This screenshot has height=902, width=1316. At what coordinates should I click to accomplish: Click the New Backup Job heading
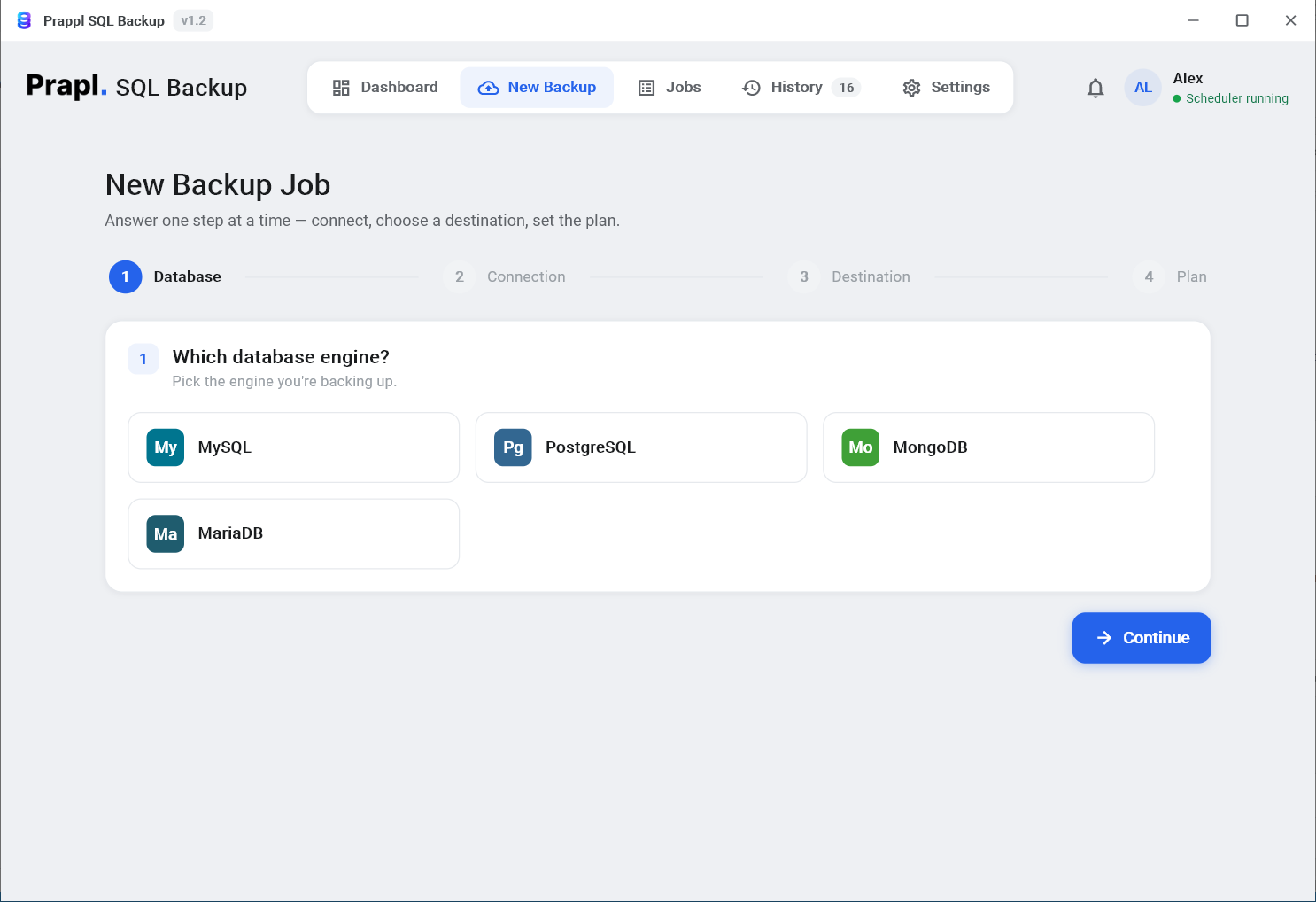[x=218, y=184]
